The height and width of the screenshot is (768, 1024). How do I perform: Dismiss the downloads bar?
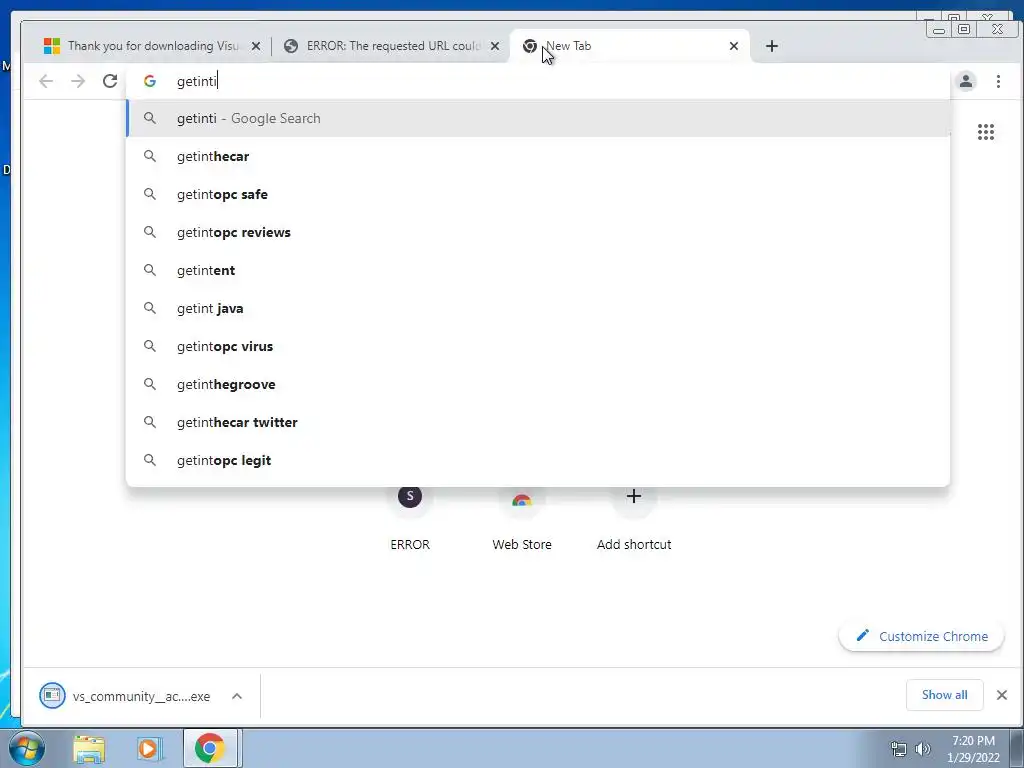[1001, 695]
